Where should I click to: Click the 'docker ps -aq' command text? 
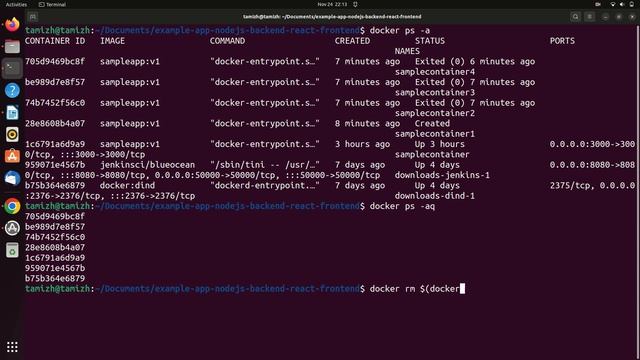coord(402,206)
